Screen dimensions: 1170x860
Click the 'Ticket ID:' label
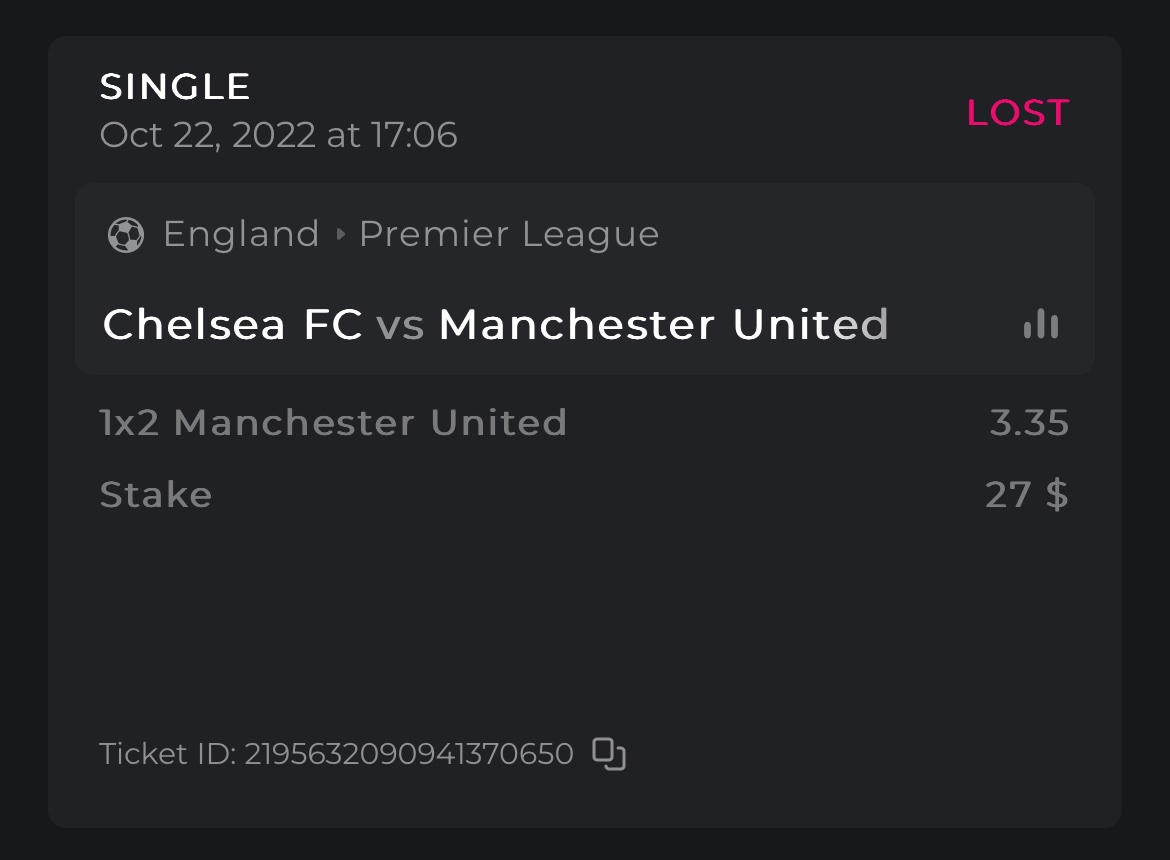[167, 753]
